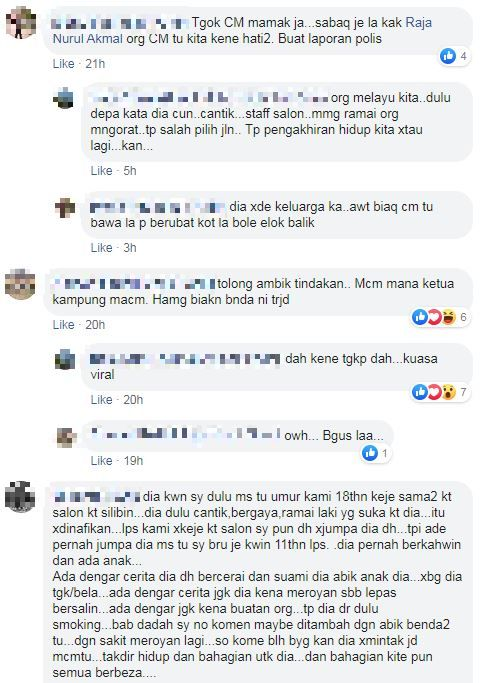
Task: Like the 'dia xde keluarga ka' reply
Action: (101, 248)
